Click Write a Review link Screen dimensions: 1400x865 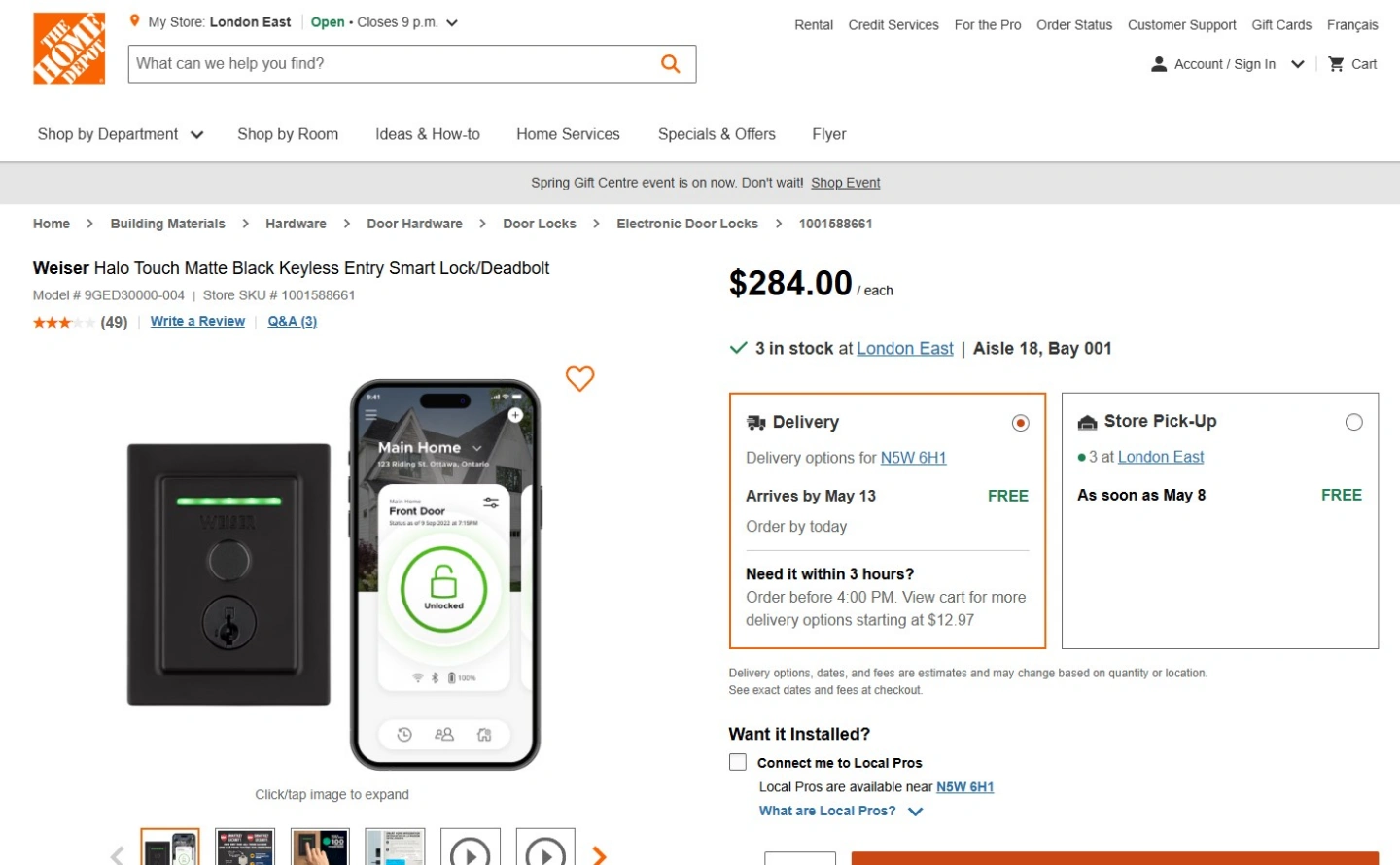tap(197, 322)
